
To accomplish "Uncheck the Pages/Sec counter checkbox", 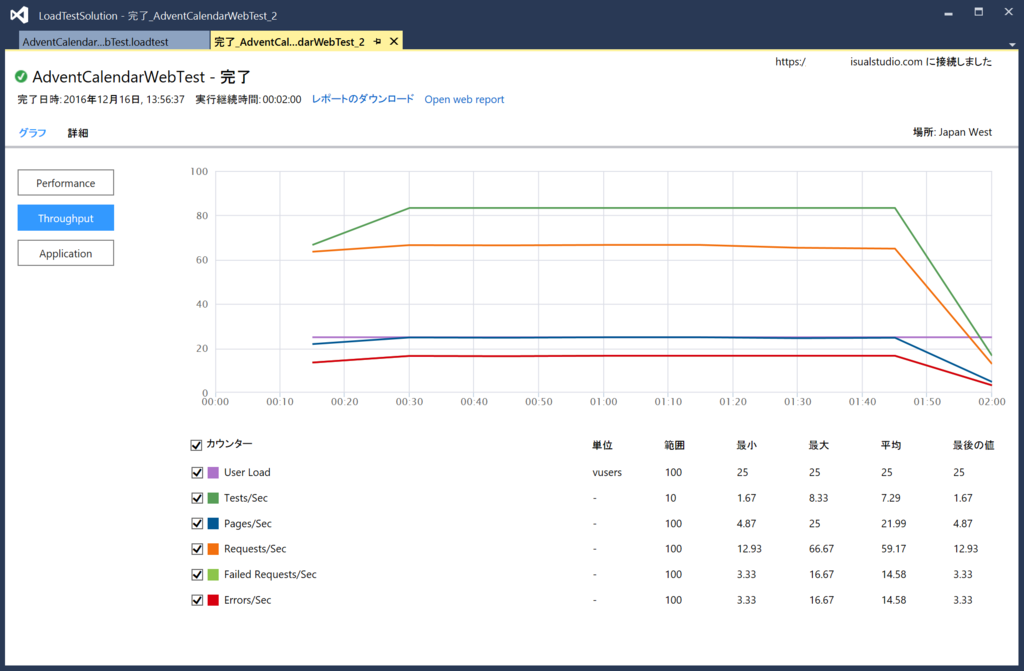I will (x=197, y=523).
